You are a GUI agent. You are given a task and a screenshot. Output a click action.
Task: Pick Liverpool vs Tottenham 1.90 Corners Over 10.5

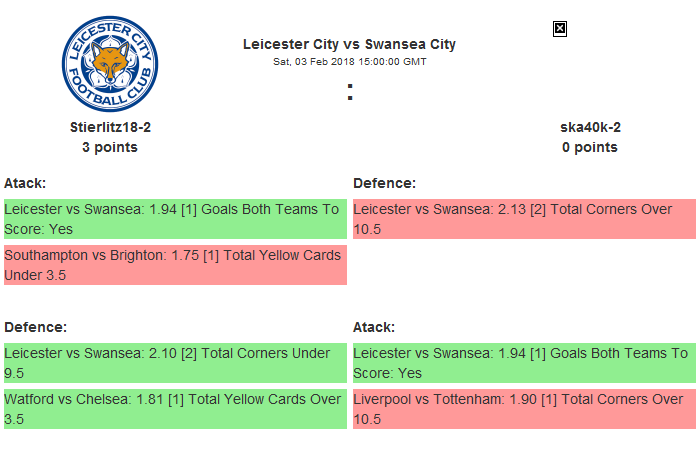coord(523,409)
